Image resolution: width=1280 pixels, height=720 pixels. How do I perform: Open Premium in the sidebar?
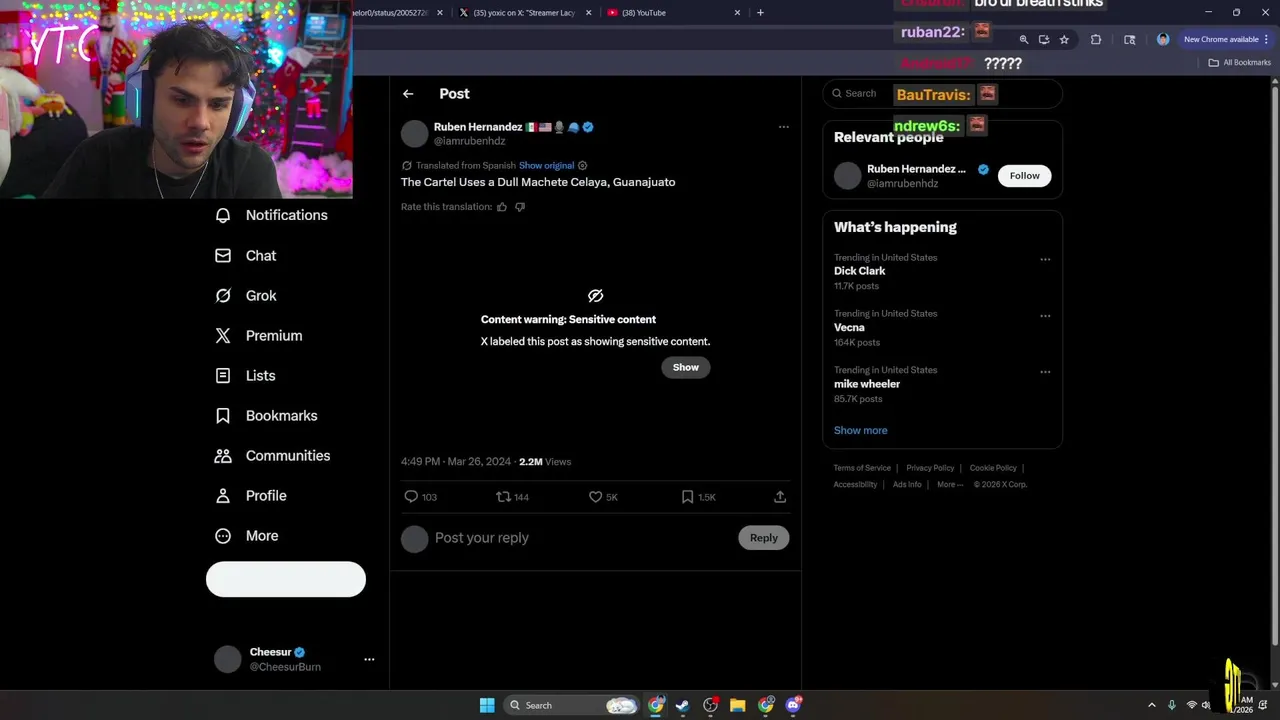(259, 336)
